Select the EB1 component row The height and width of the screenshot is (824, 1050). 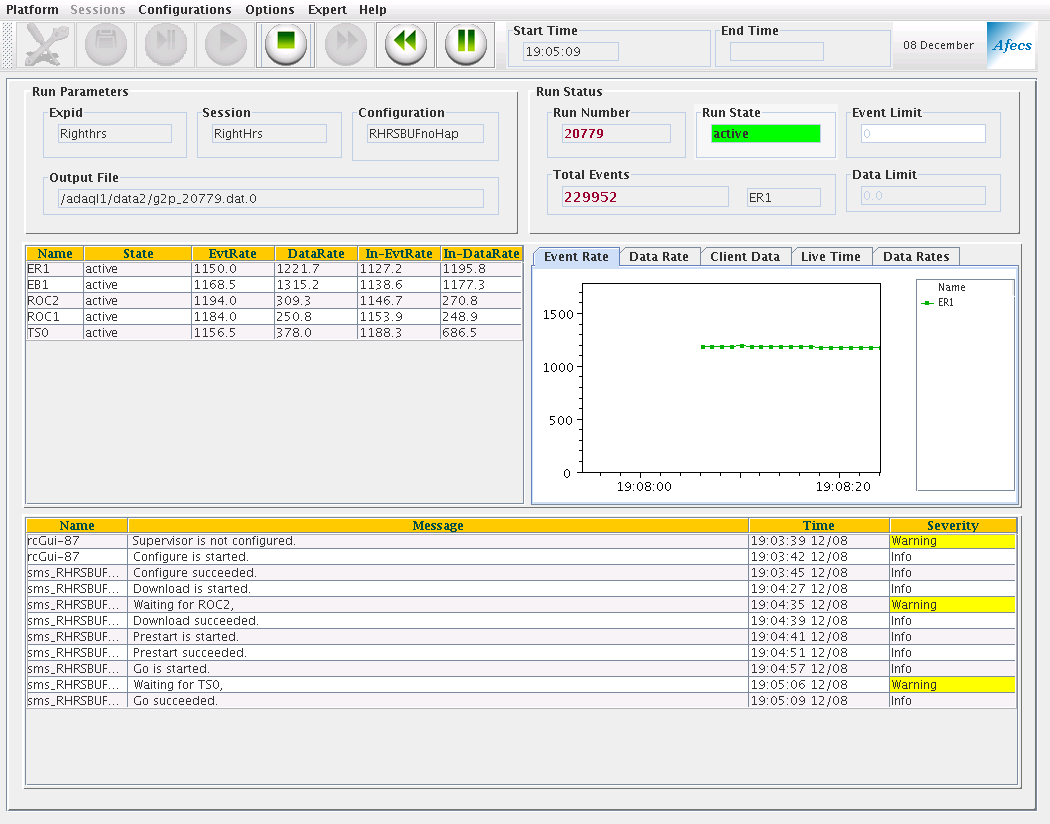coord(274,284)
